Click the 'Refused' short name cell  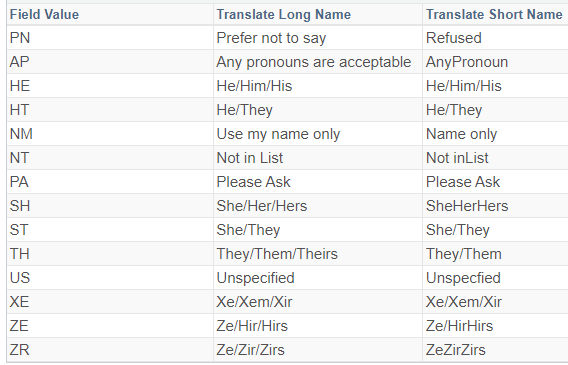(x=495, y=38)
